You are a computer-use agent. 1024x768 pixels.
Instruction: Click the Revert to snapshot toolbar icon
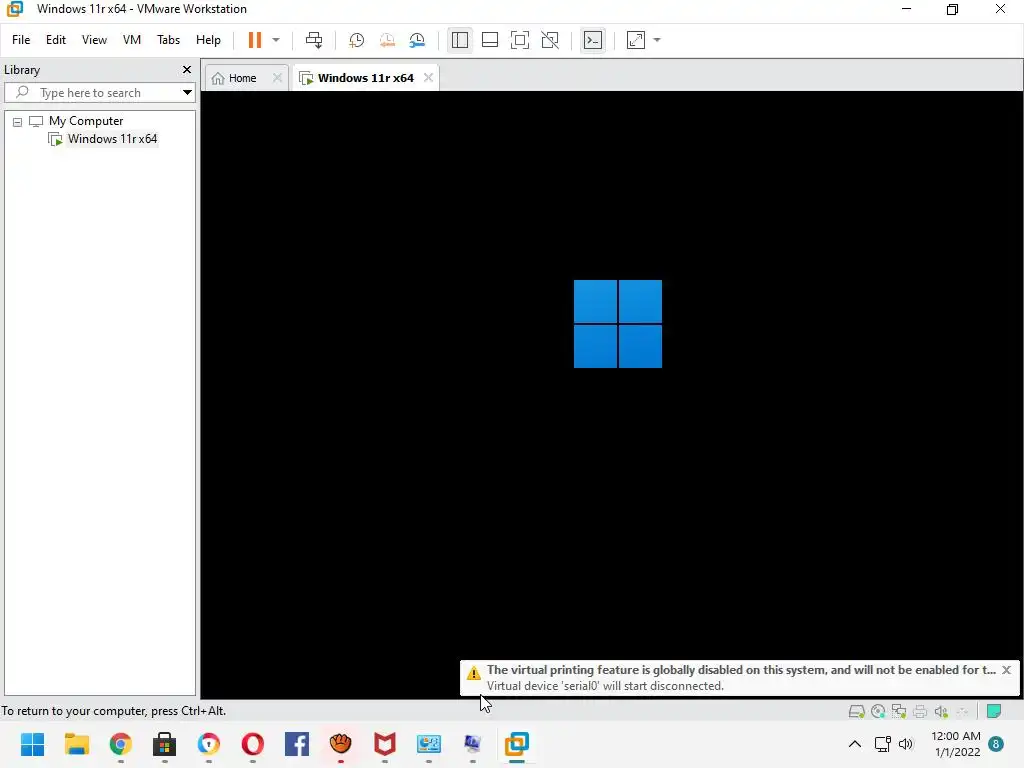[387, 40]
